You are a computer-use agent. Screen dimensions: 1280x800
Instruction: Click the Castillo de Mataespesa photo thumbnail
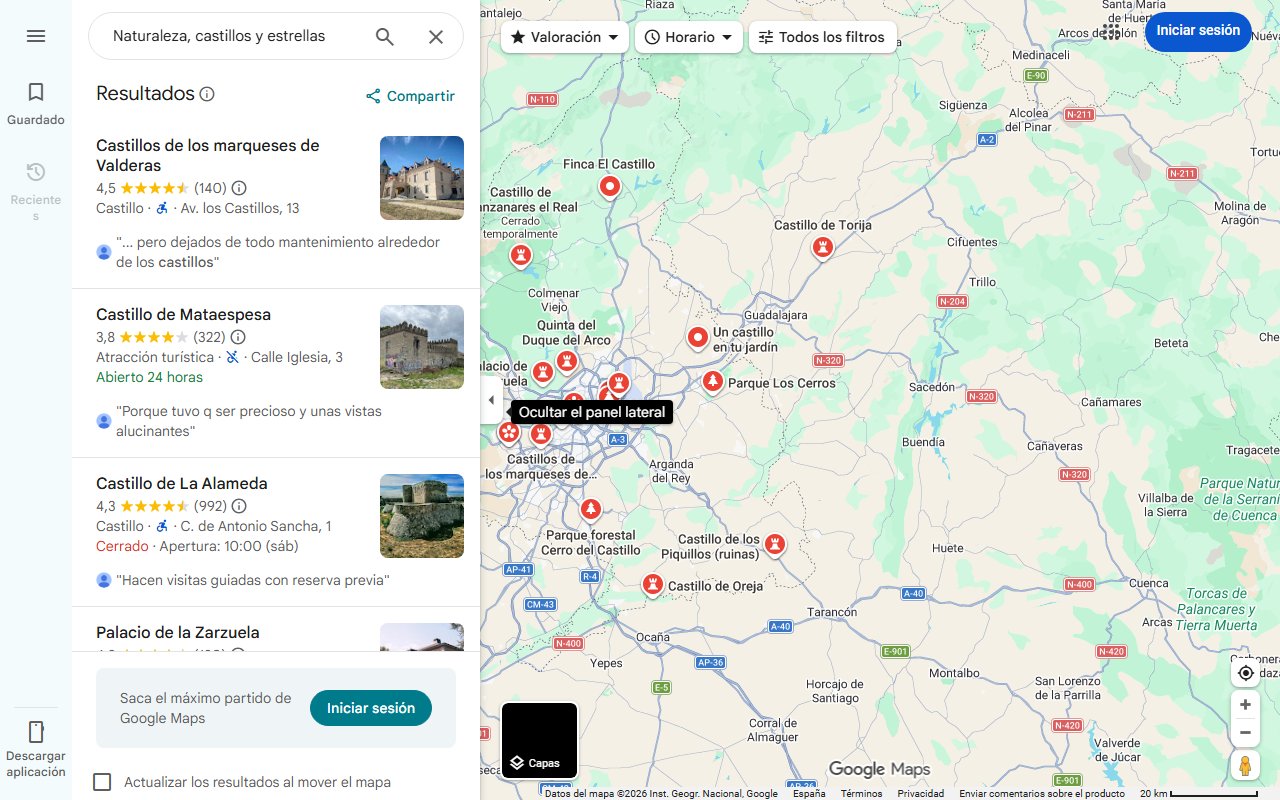click(421, 347)
